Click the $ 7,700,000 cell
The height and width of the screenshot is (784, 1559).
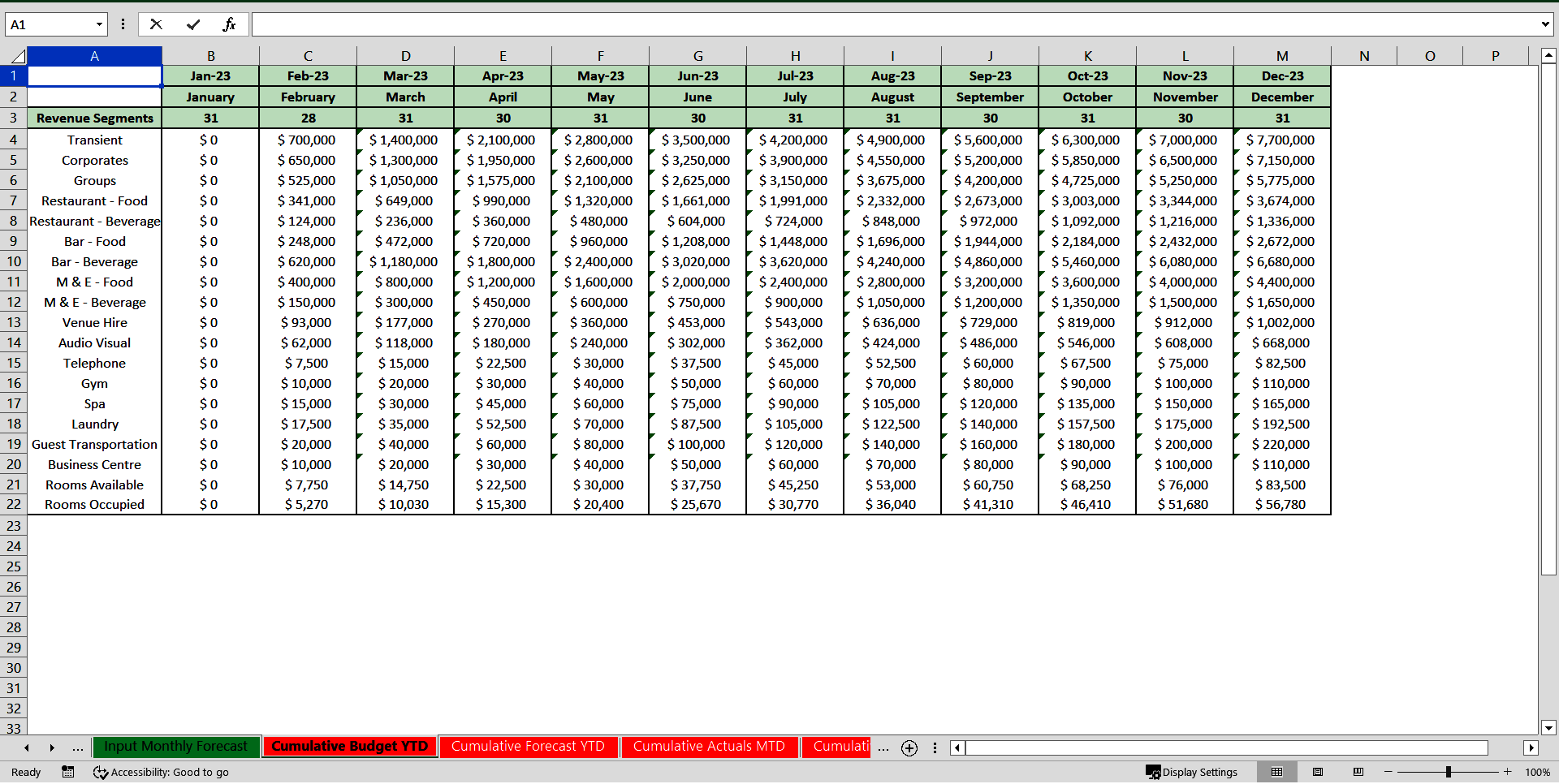[x=1282, y=140]
